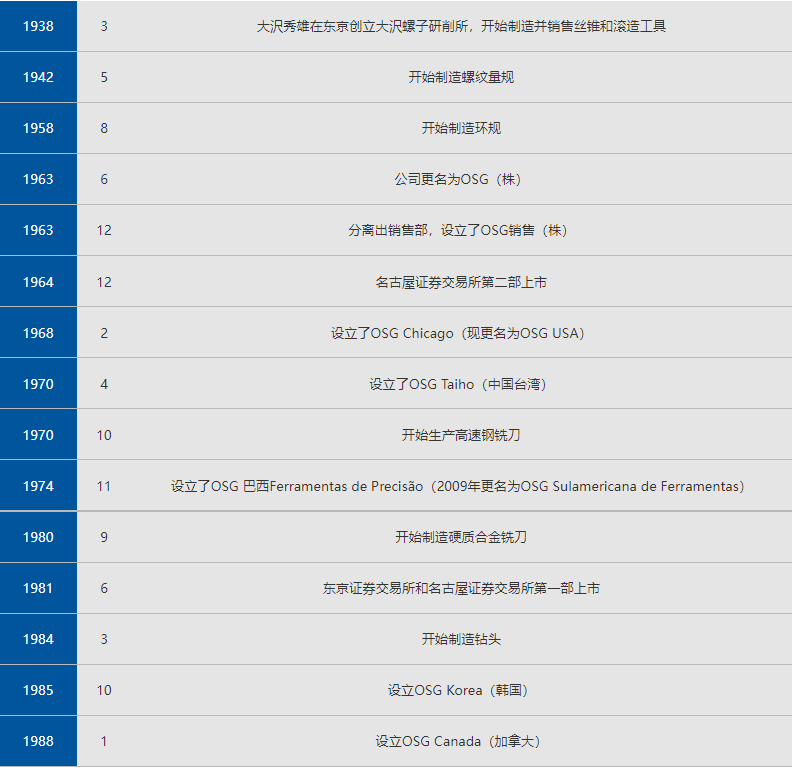Select the 开始制造硬质合金铣刀 entry
794x768 pixels.
coord(461,537)
